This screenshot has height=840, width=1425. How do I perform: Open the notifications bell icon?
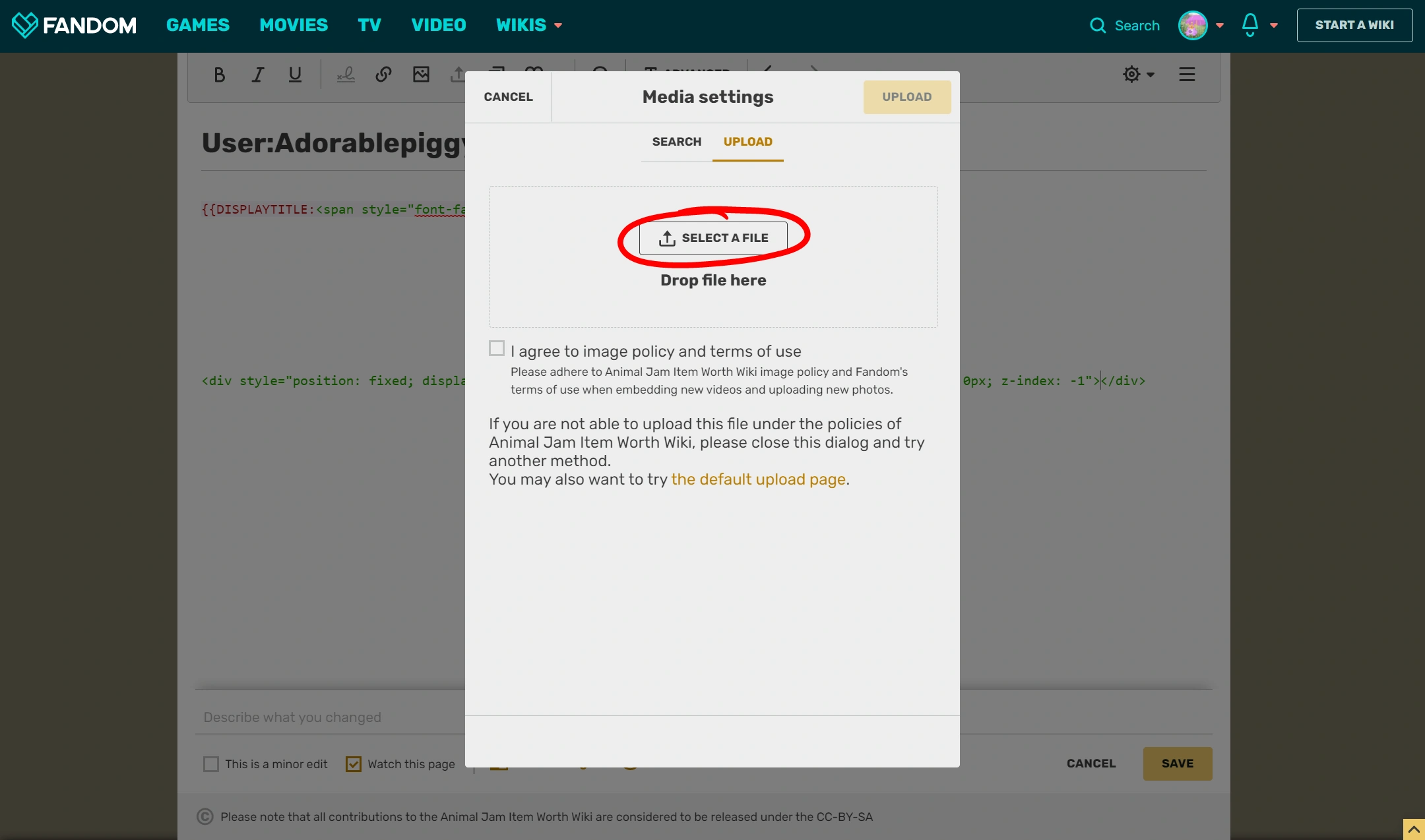click(1250, 25)
